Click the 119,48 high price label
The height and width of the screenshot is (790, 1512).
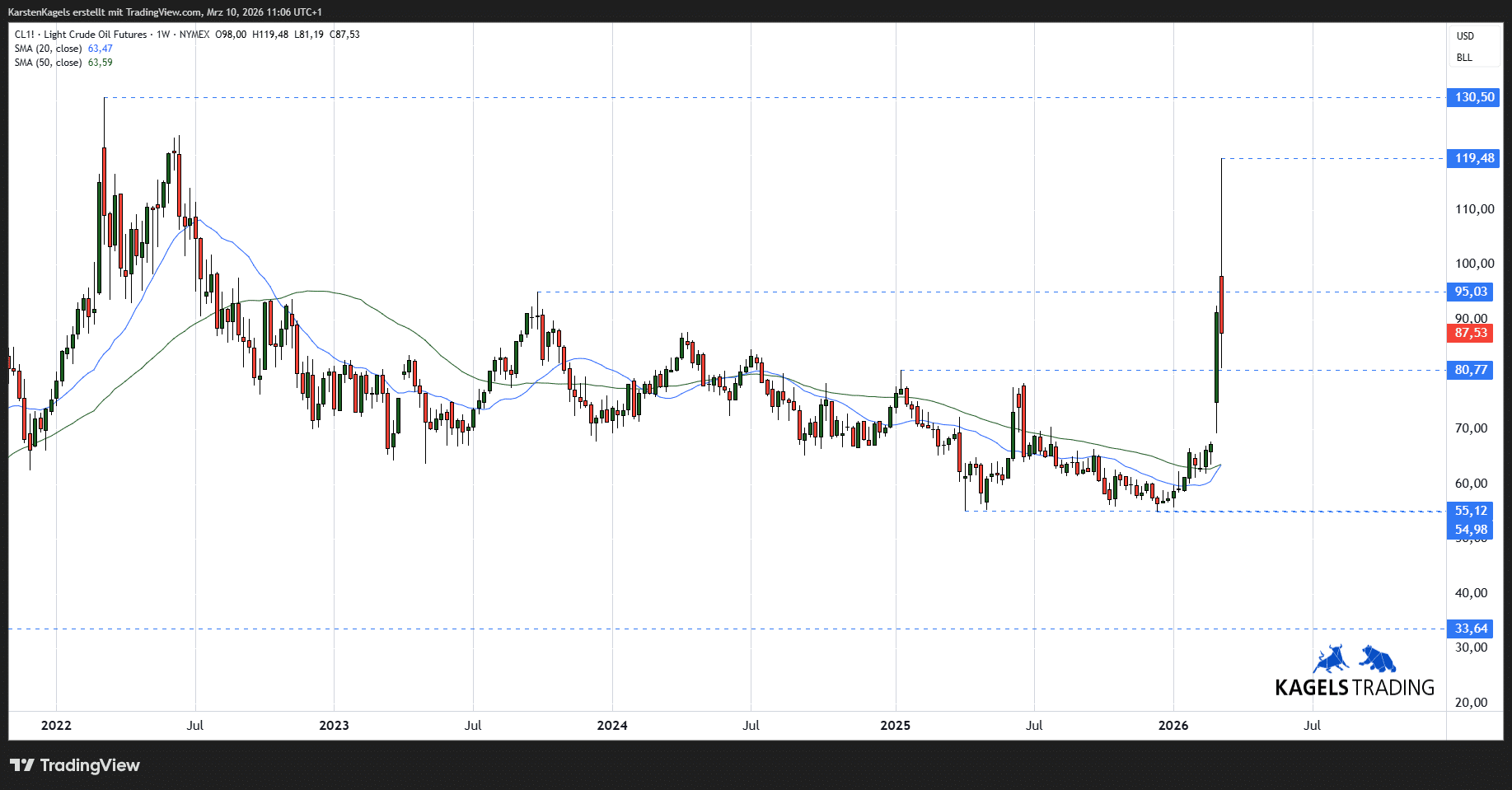tap(1473, 158)
